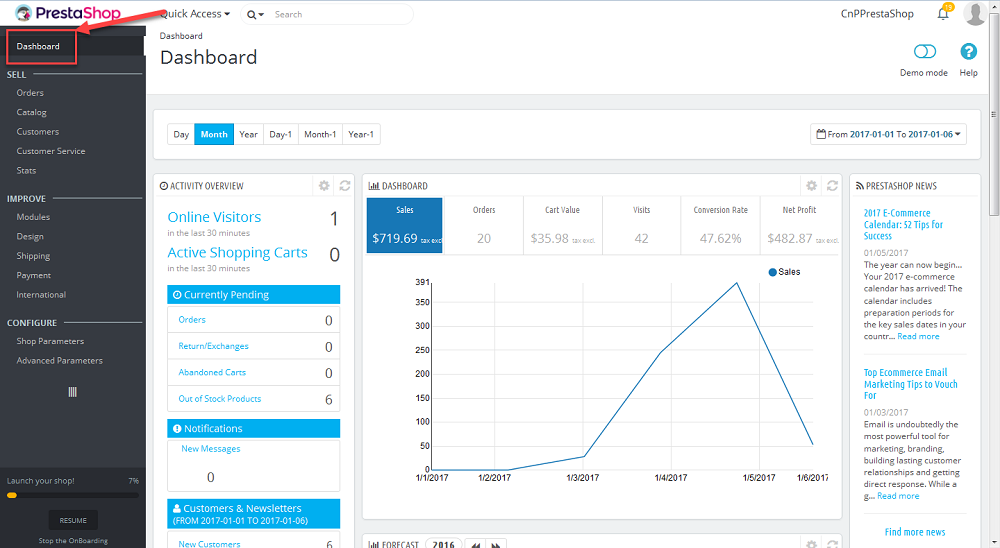
Task: Click the CnPPrestaShop shop name
Action: click(x=877, y=13)
